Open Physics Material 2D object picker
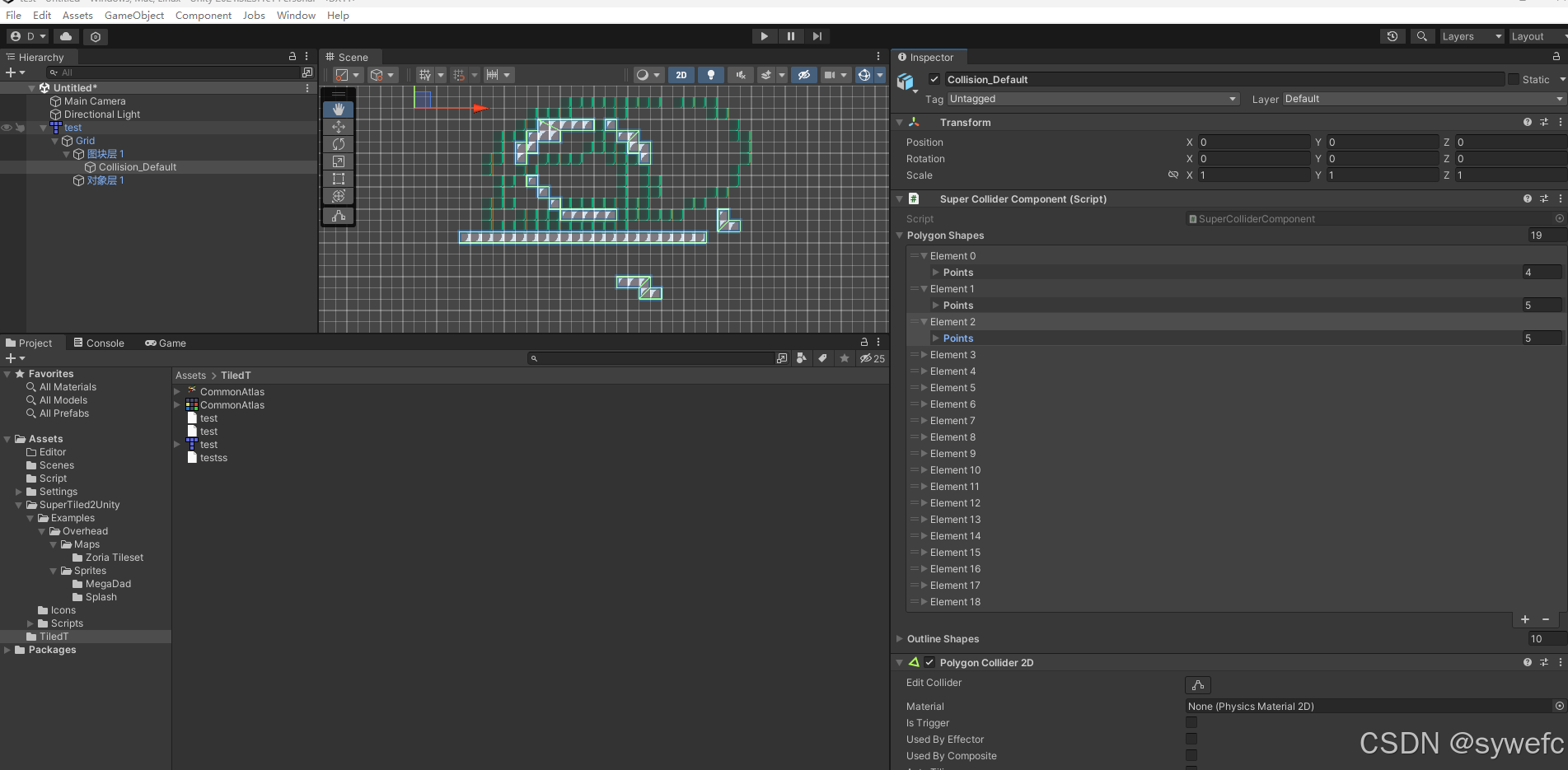Image resolution: width=1568 pixels, height=770 pixels. click(x=1559, y=706)
